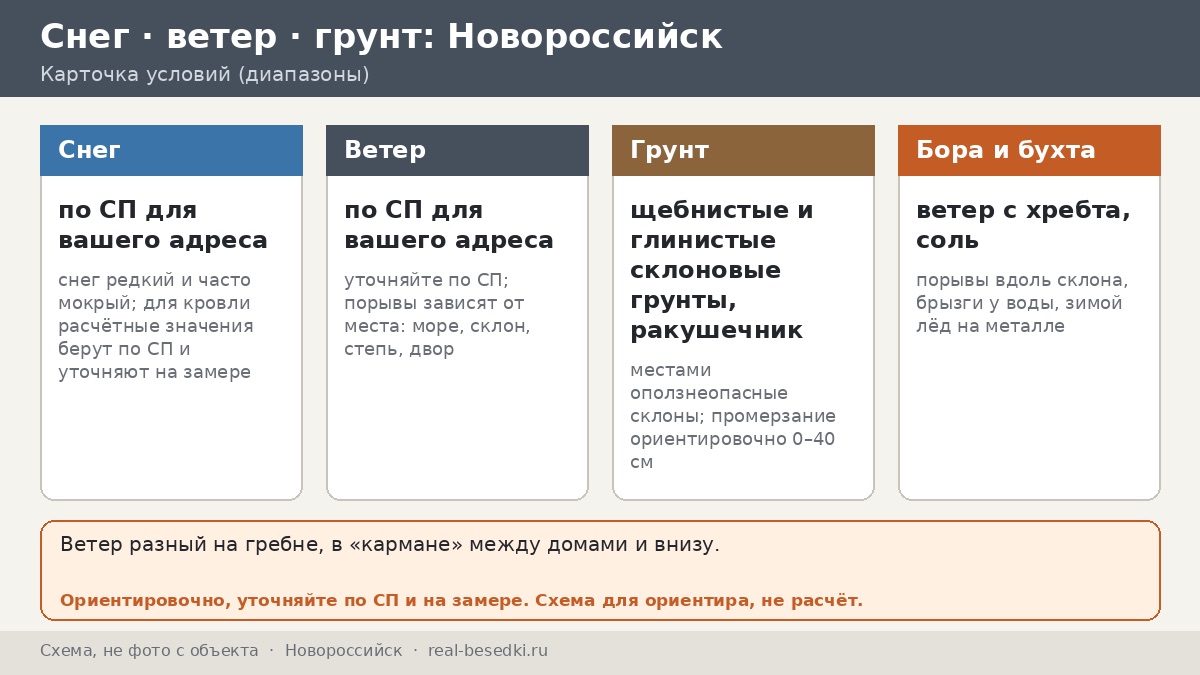Click heading "щебнистые и глинистые склоновые грунты, ракушечник"
Image resolution: width=1200 pixels, height=675 pixels.
pos(722,270)
